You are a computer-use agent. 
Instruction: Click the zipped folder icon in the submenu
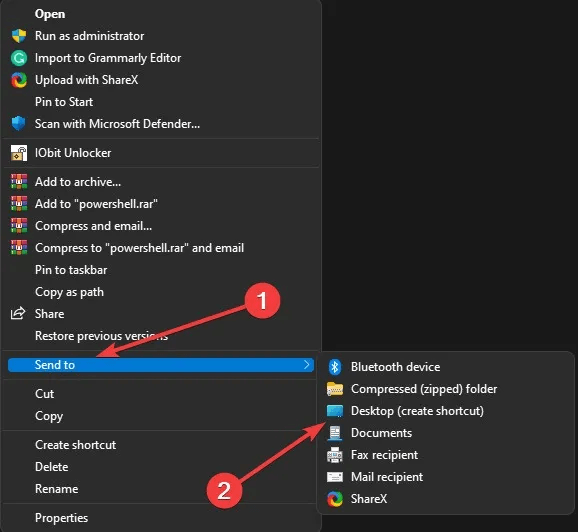tap(335, 389)
